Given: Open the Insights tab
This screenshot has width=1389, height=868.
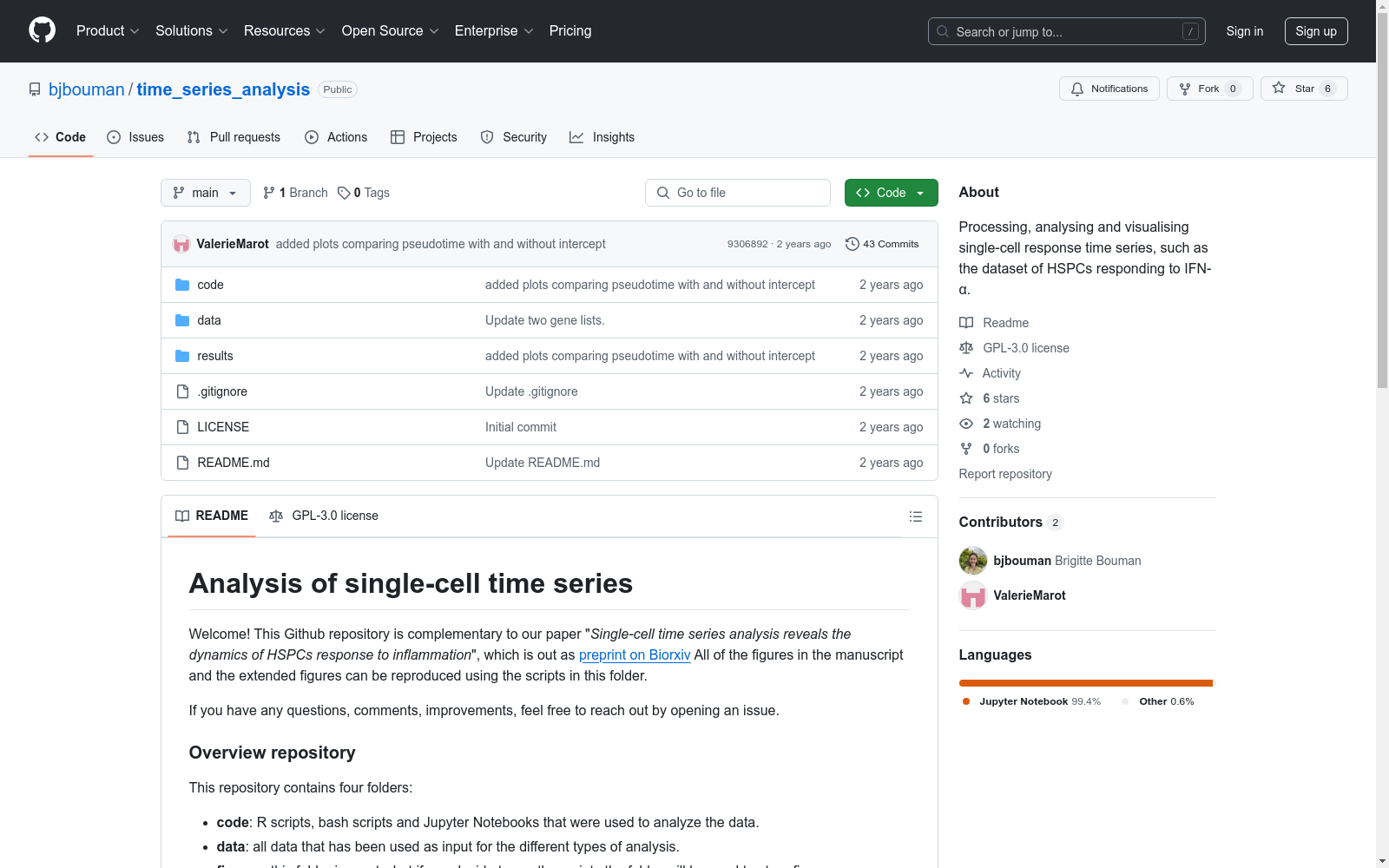Looking at the screenshot, I should click(602, 137).
